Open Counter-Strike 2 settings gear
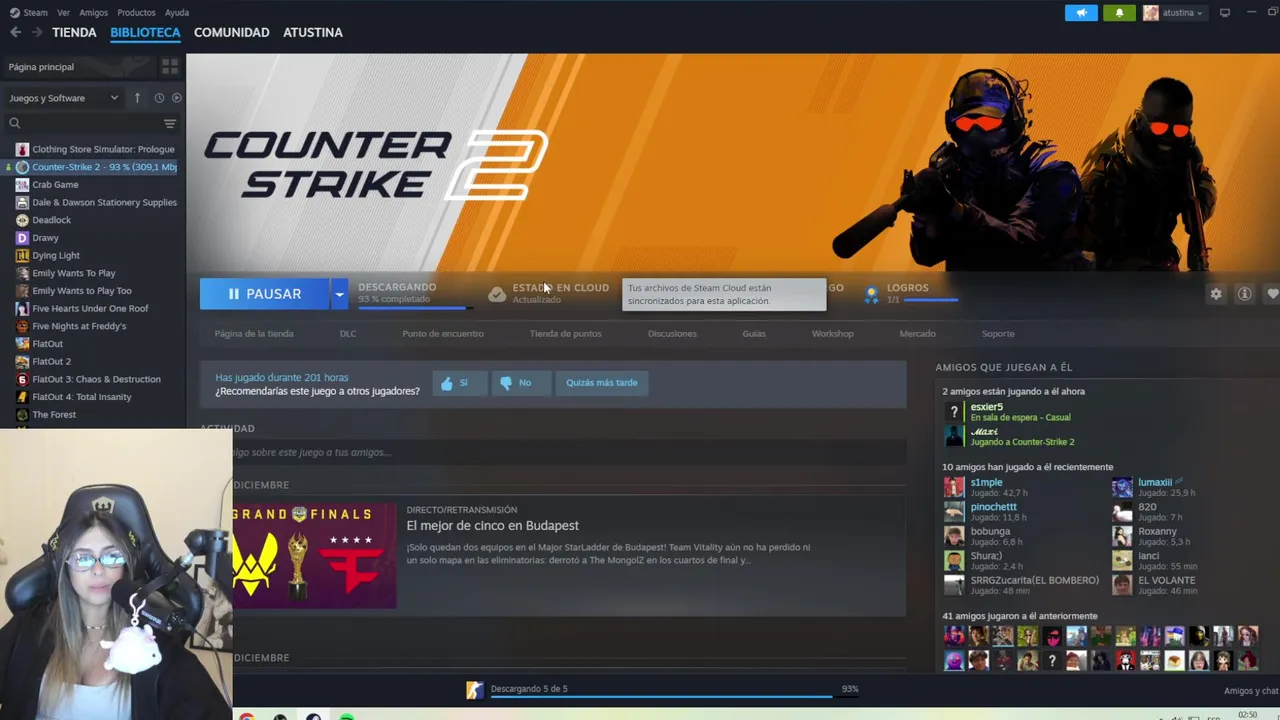 pyautogui.click(x=1216, y=294)
